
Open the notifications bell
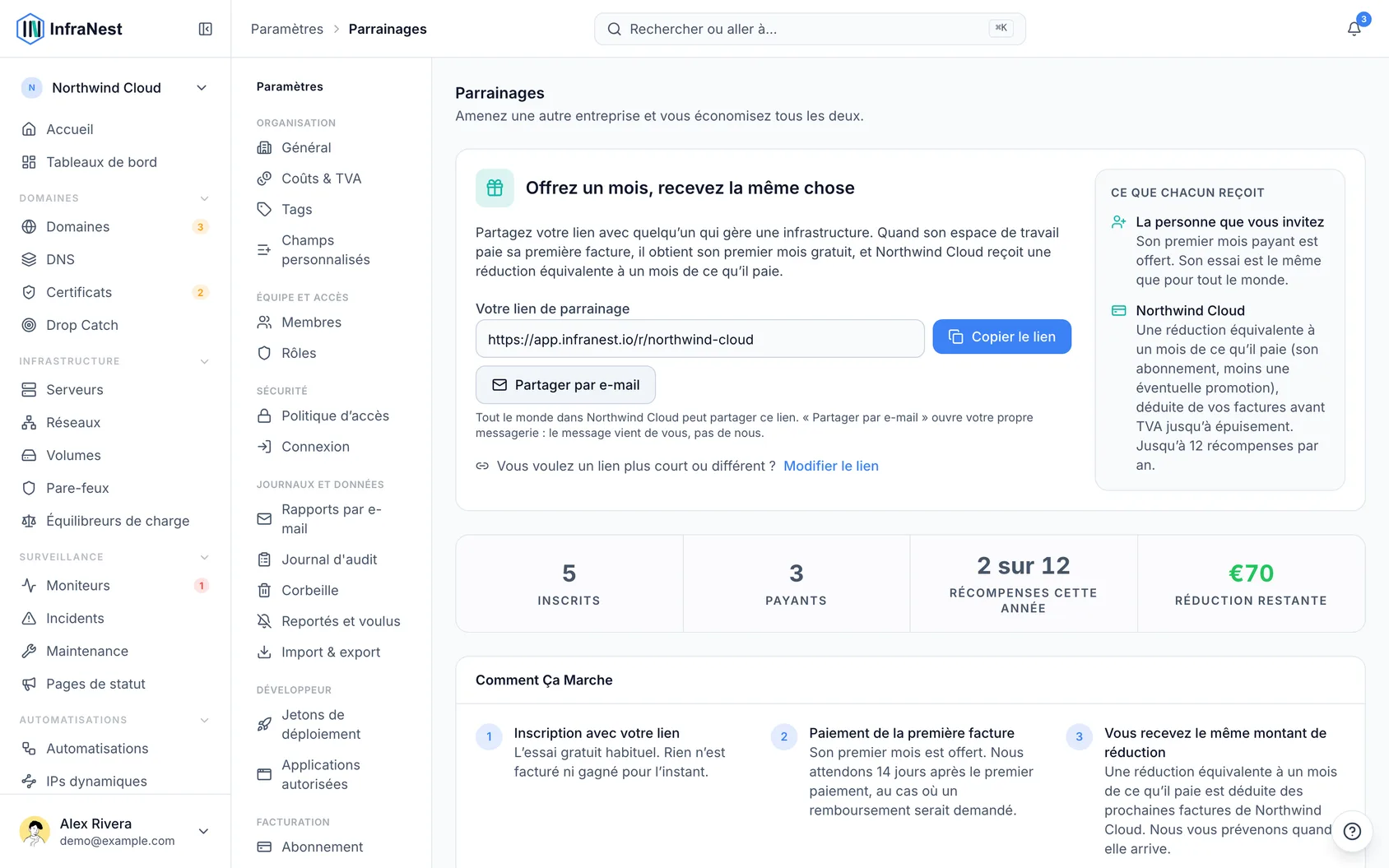point(1354,29)
